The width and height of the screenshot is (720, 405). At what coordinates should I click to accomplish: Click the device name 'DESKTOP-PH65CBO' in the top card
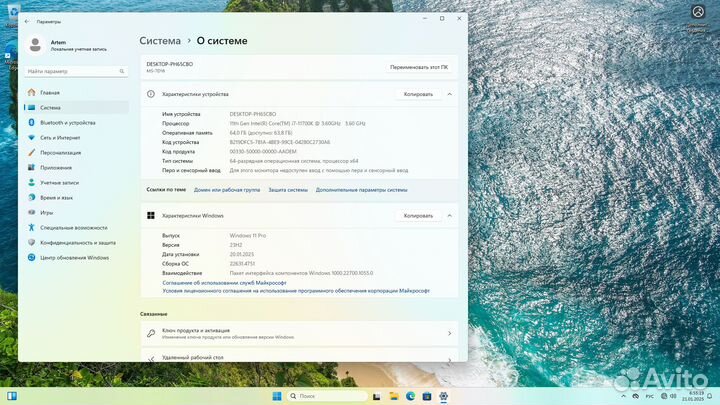169,64
